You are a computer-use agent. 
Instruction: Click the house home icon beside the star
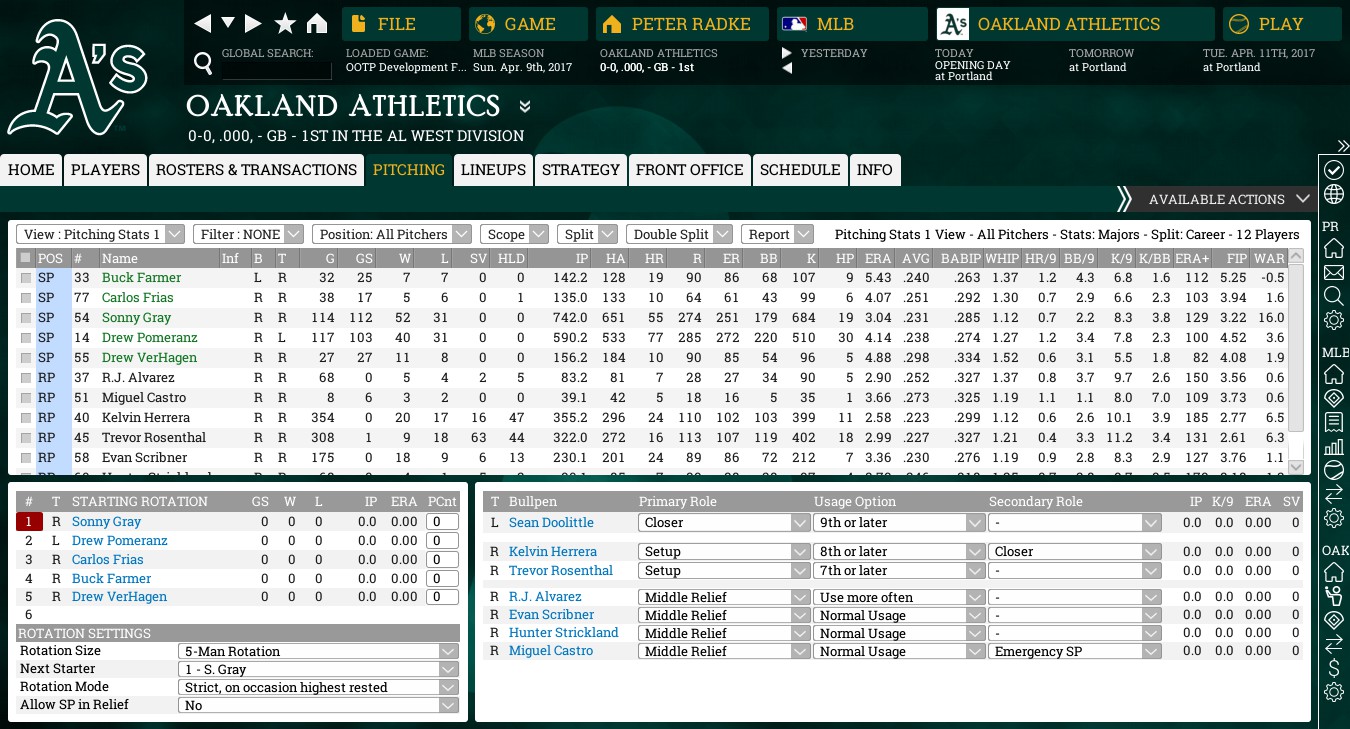[x=317, y=23]
